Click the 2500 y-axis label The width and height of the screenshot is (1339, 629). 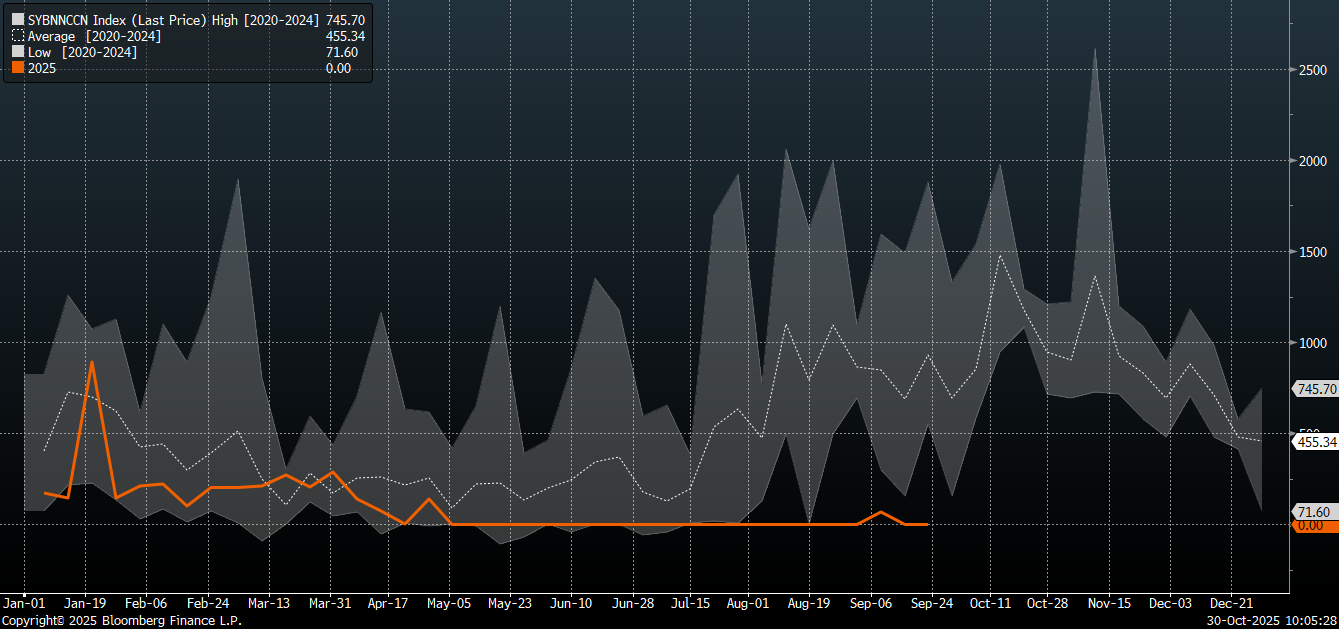pyautogui.click(x=1313, y=70)
